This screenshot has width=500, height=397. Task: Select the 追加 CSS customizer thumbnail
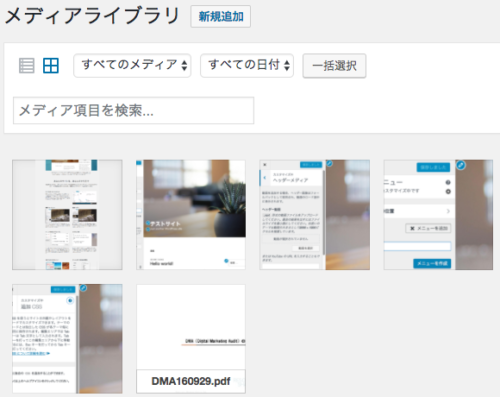click(x=67, y=339)
